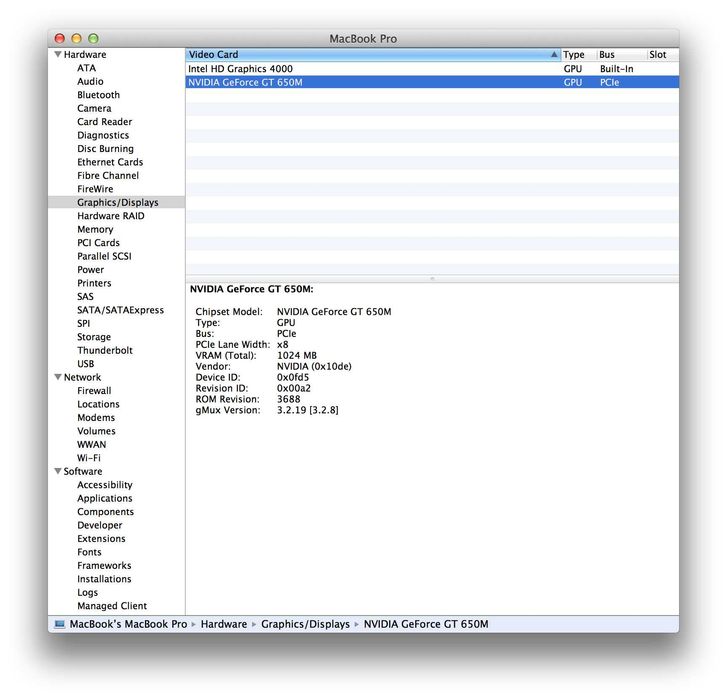This screenshot has height=699, width=727.
Task: Open Memory in the sidebar
Action: click(x=95, y=229)
